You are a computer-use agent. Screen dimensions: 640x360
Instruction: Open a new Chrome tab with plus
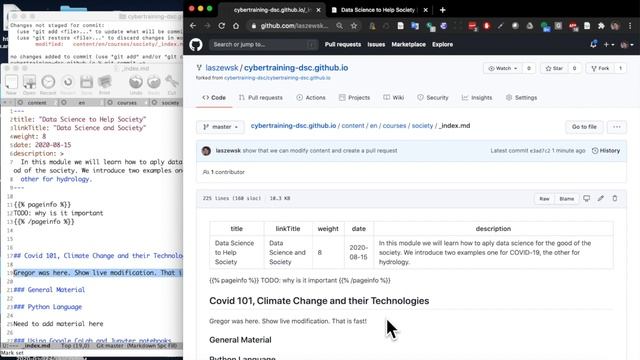tap(443, 10)
